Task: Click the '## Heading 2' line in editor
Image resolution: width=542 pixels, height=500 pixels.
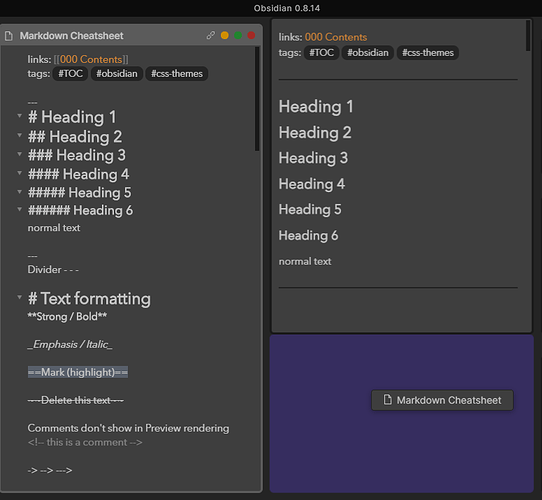Action: coord(75,136)
